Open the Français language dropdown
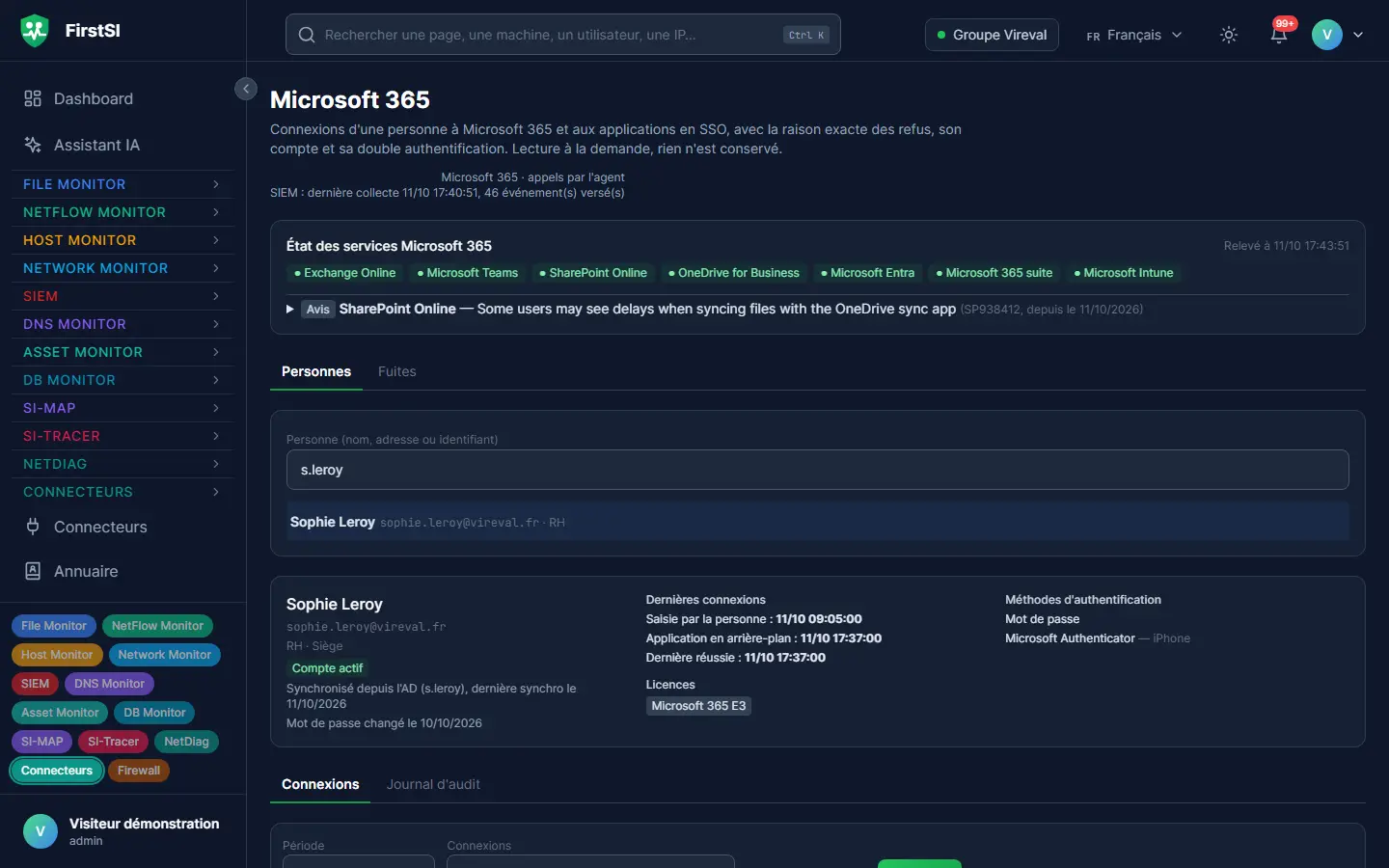This screenshot has width=1389, height=868. coord(1133,35)
